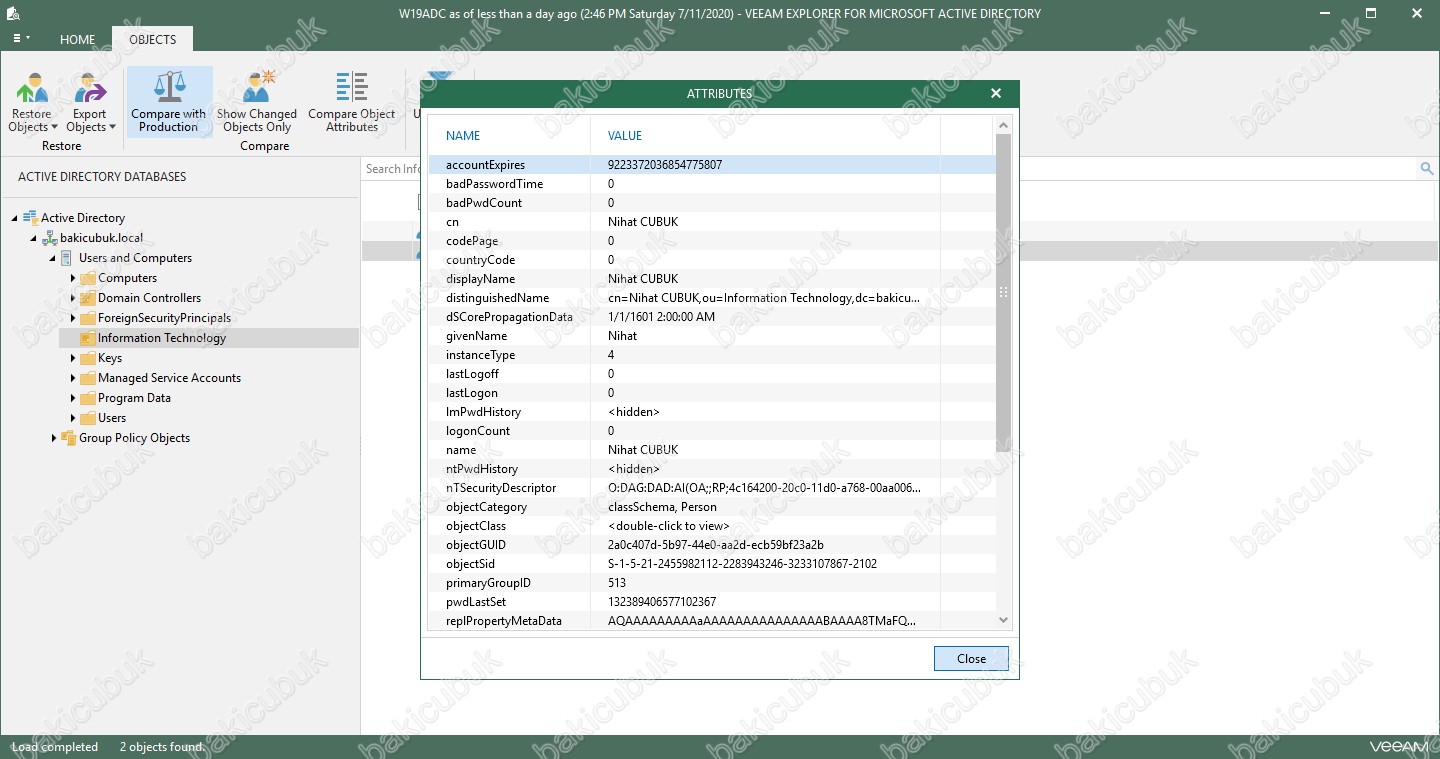This screenshot has height=759, width=1440.
Task: Expand the Program Data tree node
Action: click(x=73, y=398)
